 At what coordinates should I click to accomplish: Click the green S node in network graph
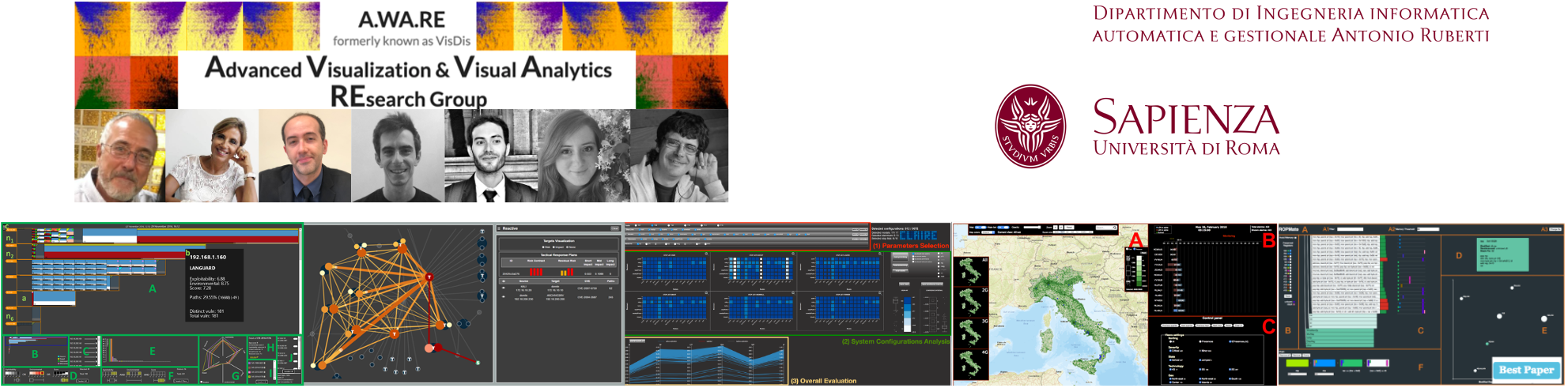[x=478, y=363]
